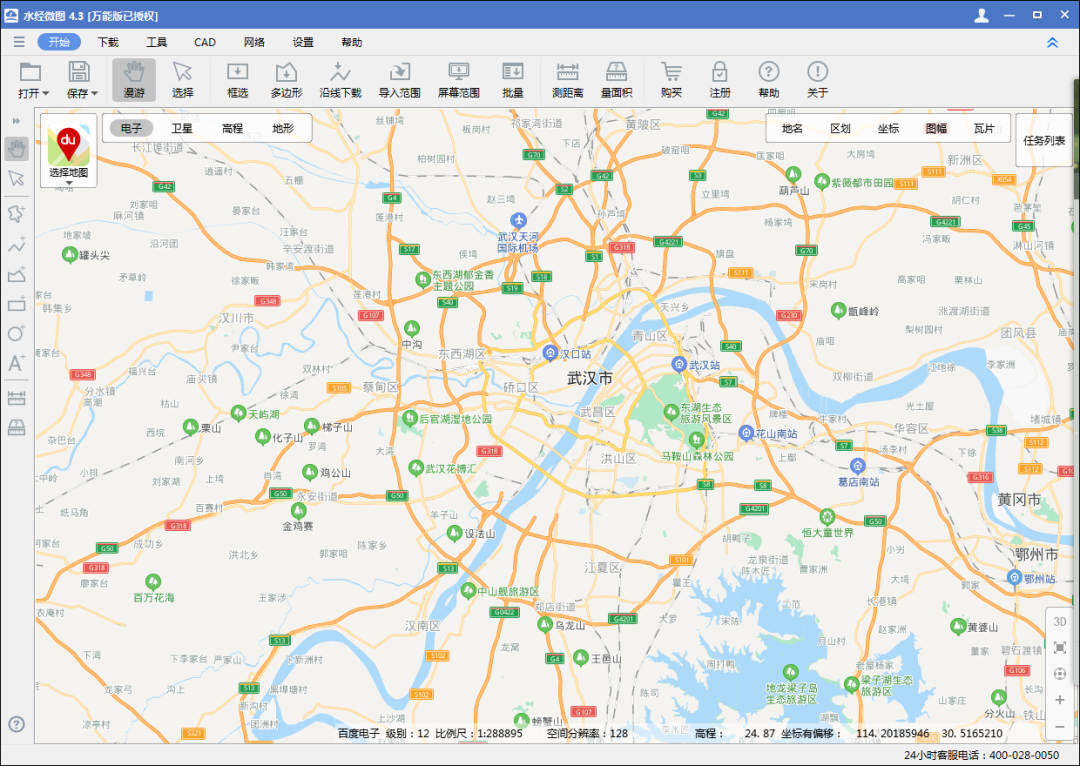The width and height of the screenshot is (1080, 766).
Task: Pick the add text label tool in sidebar
Action: [17, 363]
